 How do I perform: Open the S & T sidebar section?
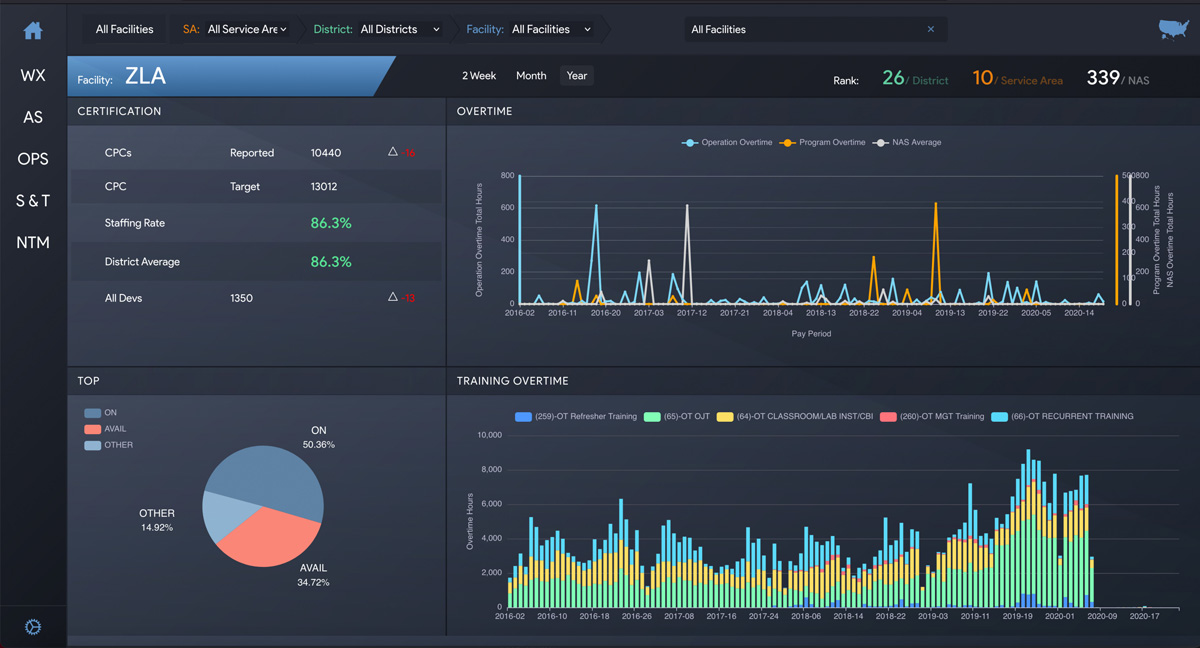33,201
